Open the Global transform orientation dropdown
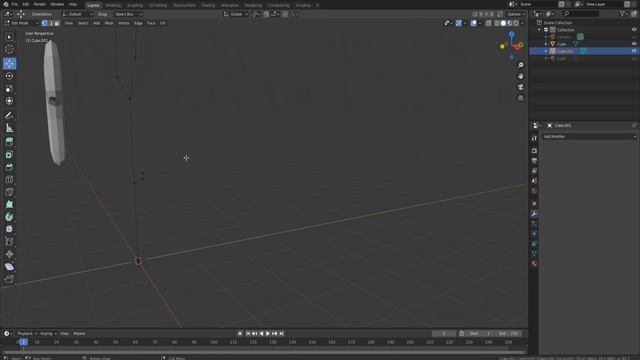Viewport: 640px width, 360px height. [x=236, y=14]
